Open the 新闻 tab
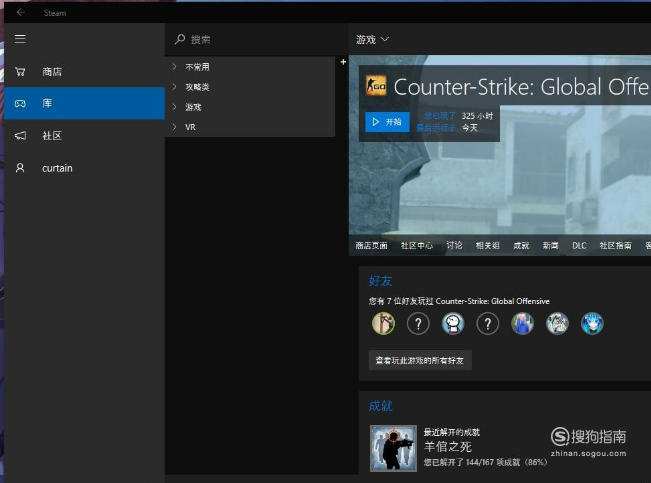Viewport: 651px width, 483px height. [551, 245]
